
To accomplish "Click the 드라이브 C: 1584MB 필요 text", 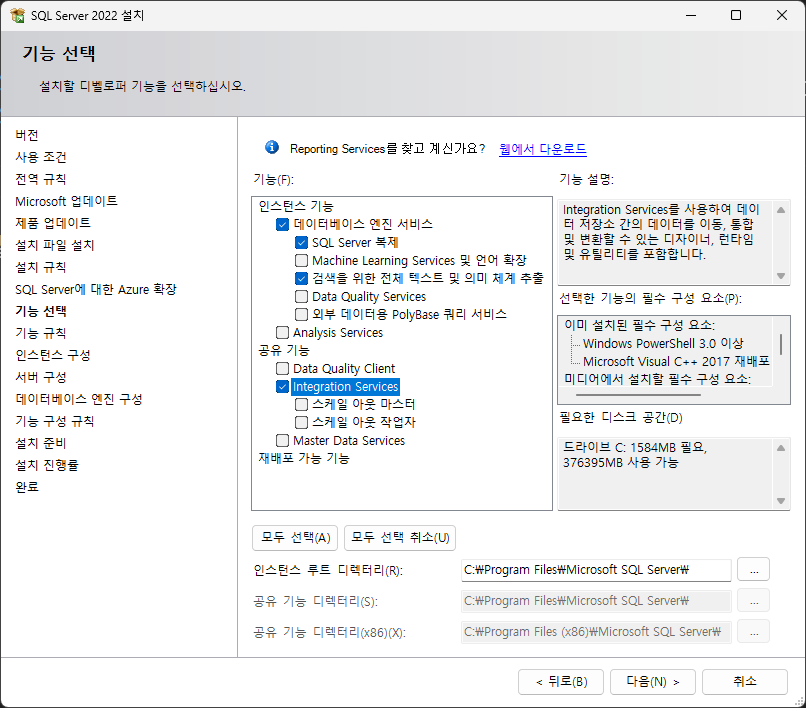I will [635, 448].
